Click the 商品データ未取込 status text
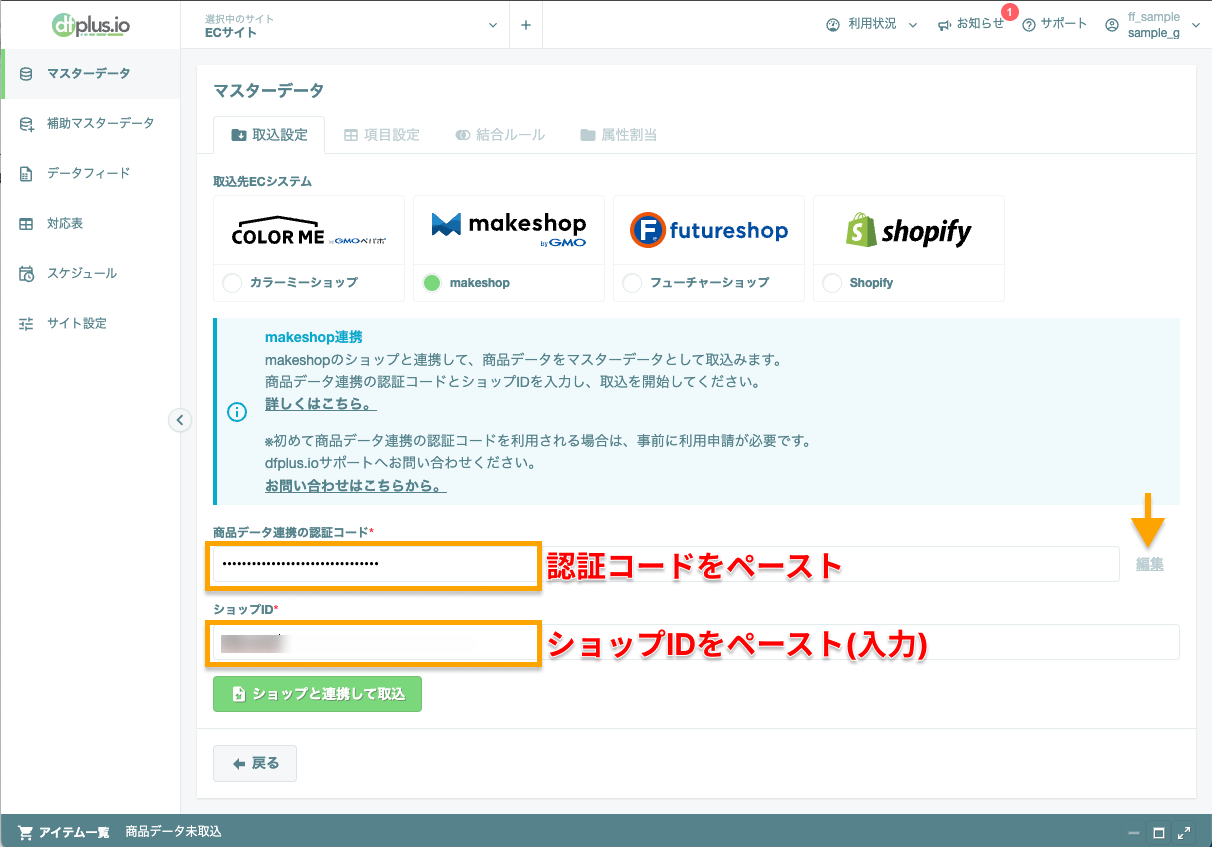Screen dimensions: 1212x847 click(173, 832)
